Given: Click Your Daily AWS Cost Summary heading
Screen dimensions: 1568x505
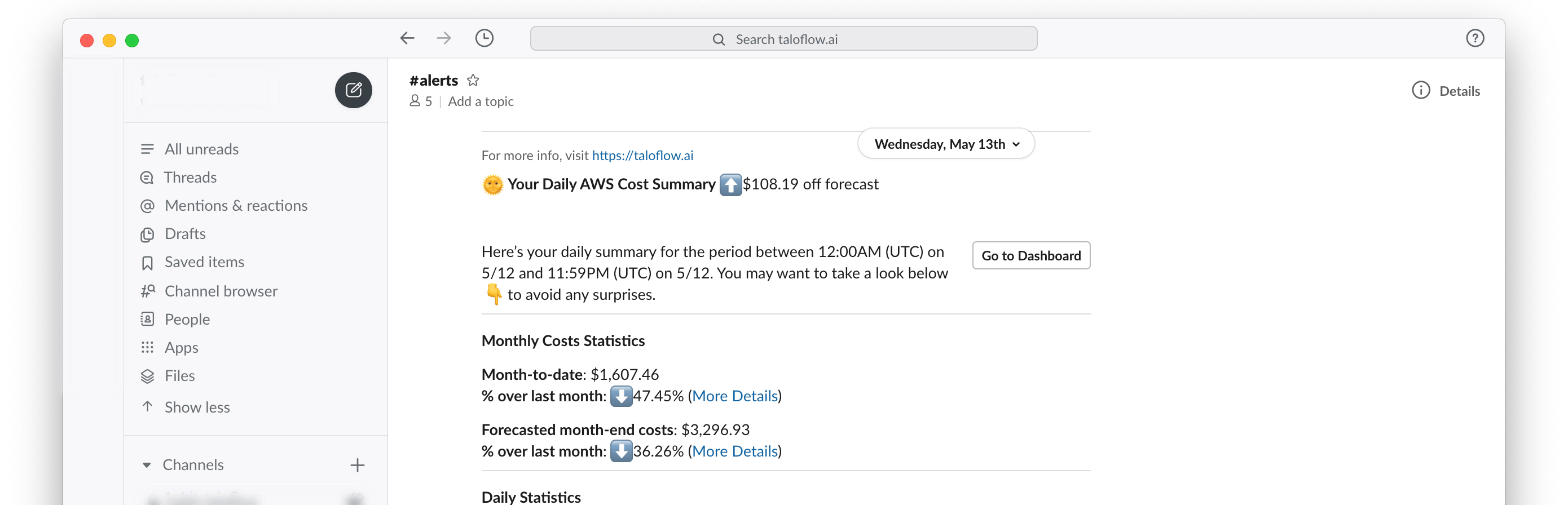Looking at the screenshot, I should [611, 184].
